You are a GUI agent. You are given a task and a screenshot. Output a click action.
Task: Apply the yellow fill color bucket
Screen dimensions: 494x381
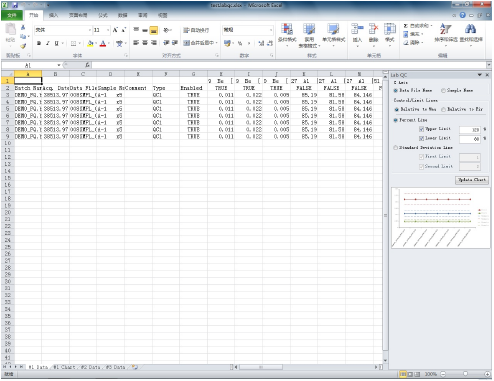point(90,43)
